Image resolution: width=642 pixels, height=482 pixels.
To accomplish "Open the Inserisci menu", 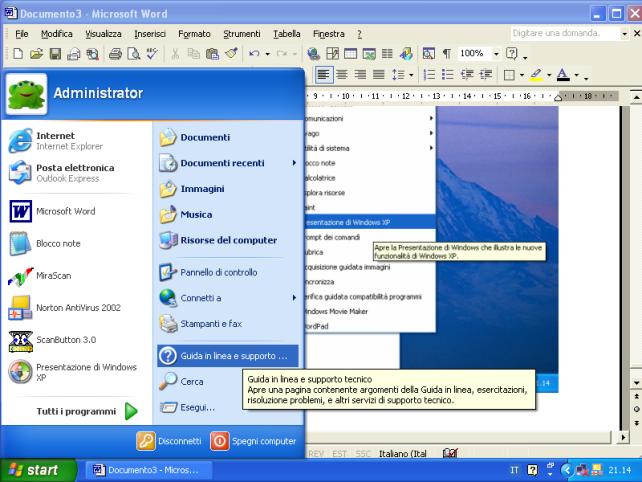I will coord(150,34).
